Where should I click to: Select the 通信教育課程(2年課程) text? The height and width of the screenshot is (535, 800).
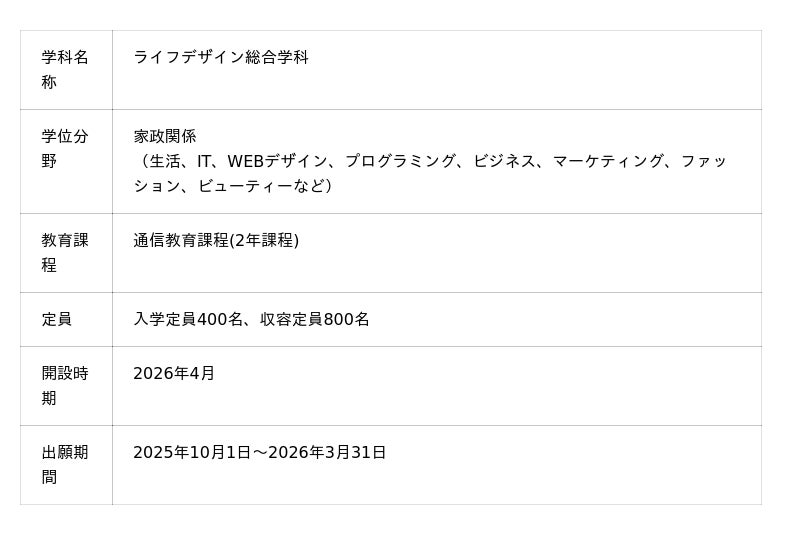coord(216,240)
